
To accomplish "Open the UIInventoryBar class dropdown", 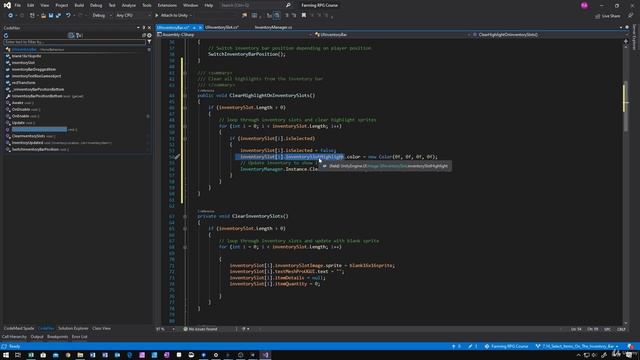I will coord(392,35).
